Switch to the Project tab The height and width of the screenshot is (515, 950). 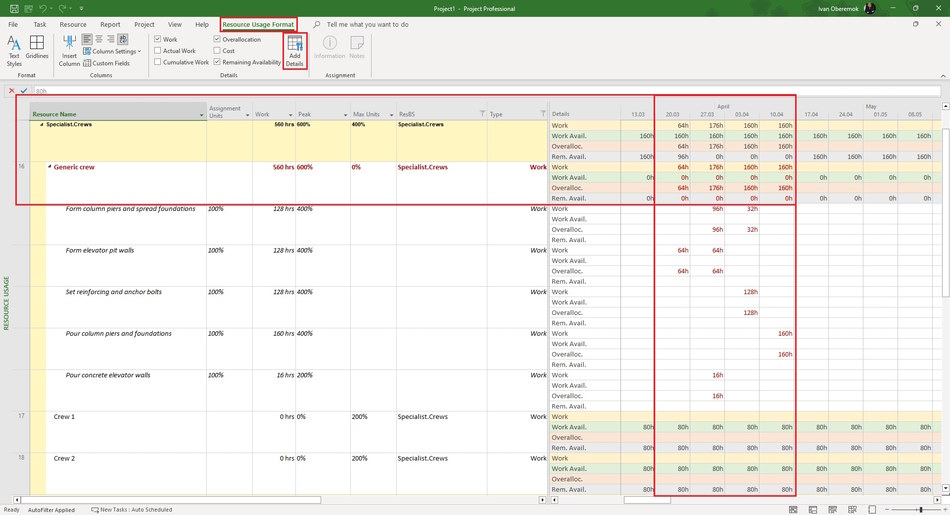(x=144, y=24)
